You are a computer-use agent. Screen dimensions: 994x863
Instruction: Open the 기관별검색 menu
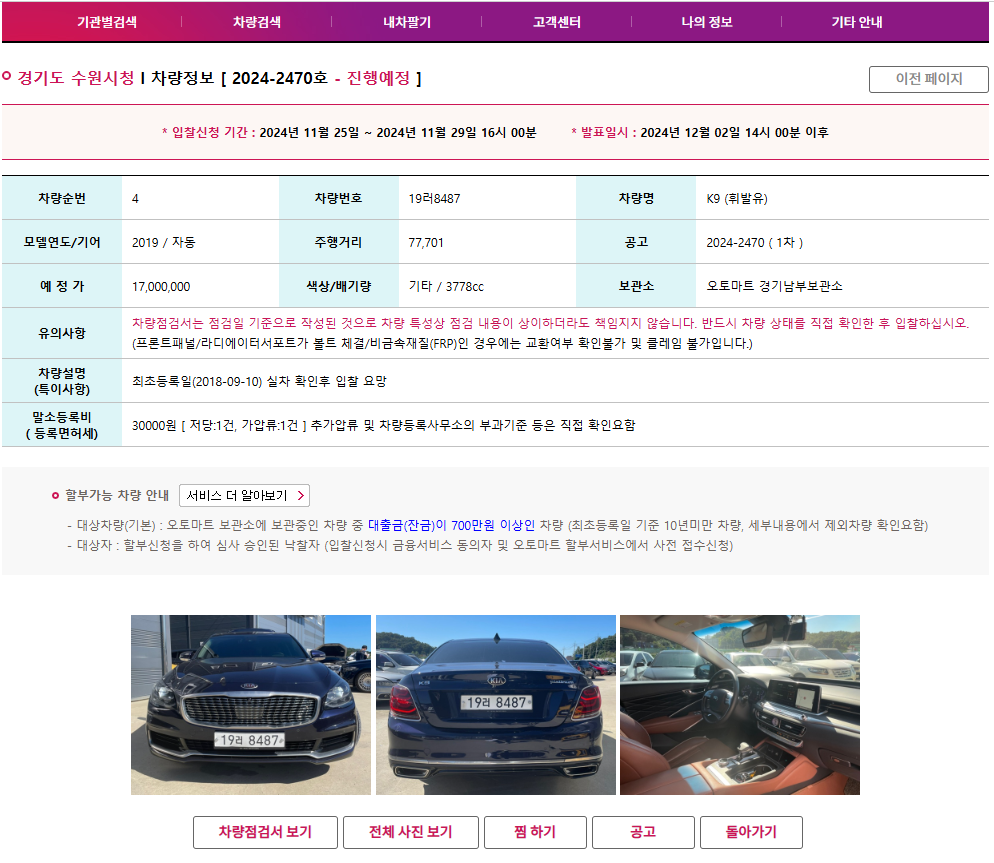coord(106,22)
